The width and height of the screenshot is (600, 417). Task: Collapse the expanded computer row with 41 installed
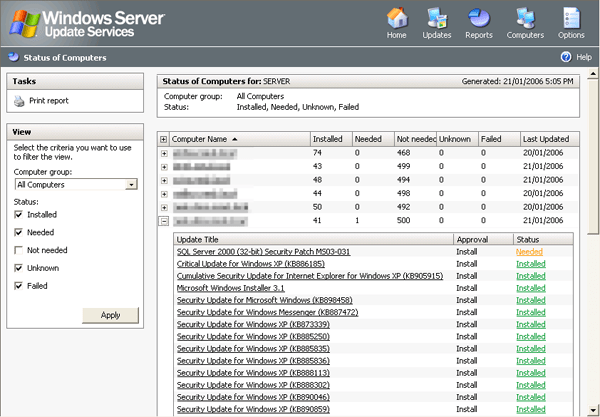[x=164, y=221]
